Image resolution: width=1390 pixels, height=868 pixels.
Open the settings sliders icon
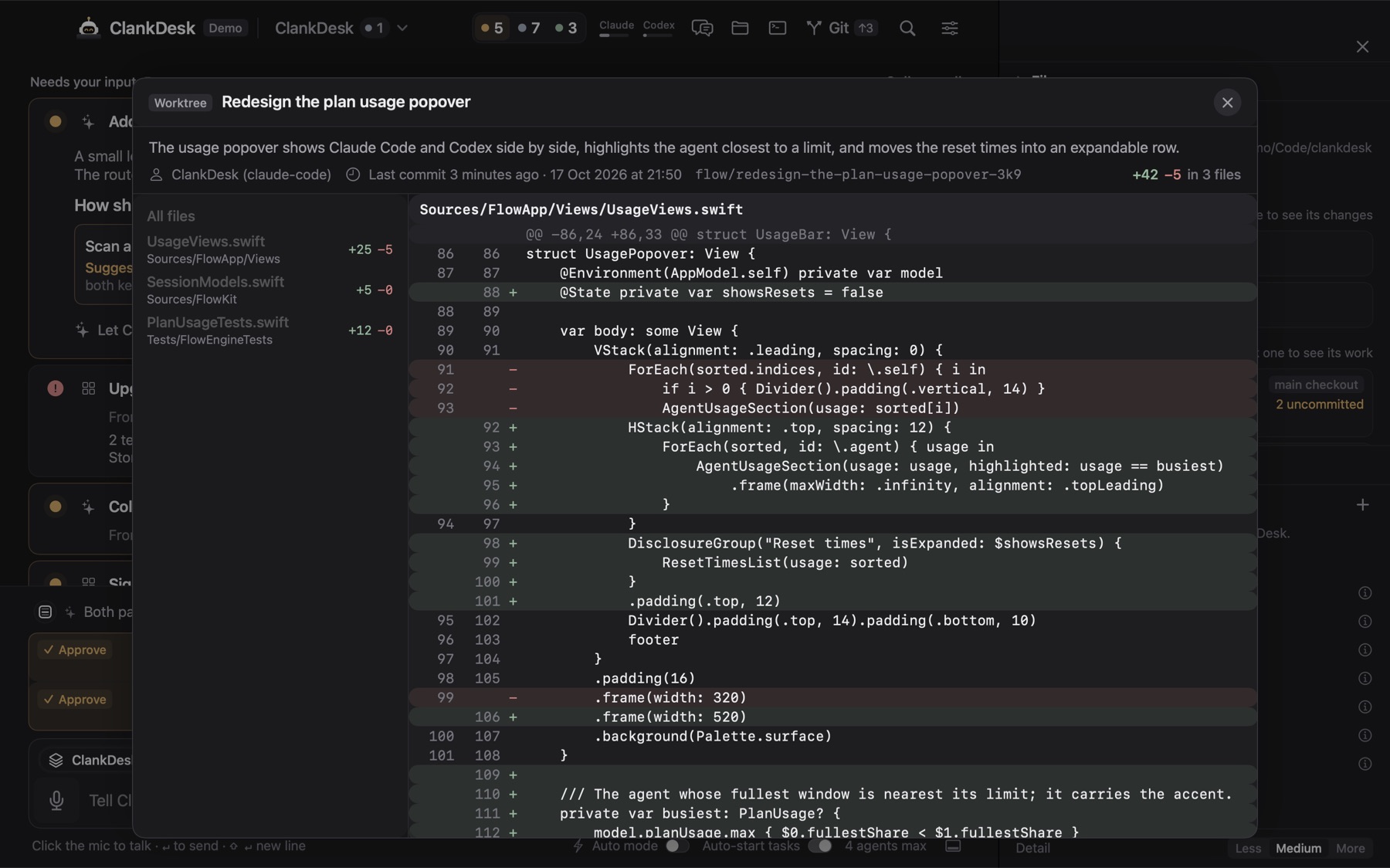(x=950, y=28)
